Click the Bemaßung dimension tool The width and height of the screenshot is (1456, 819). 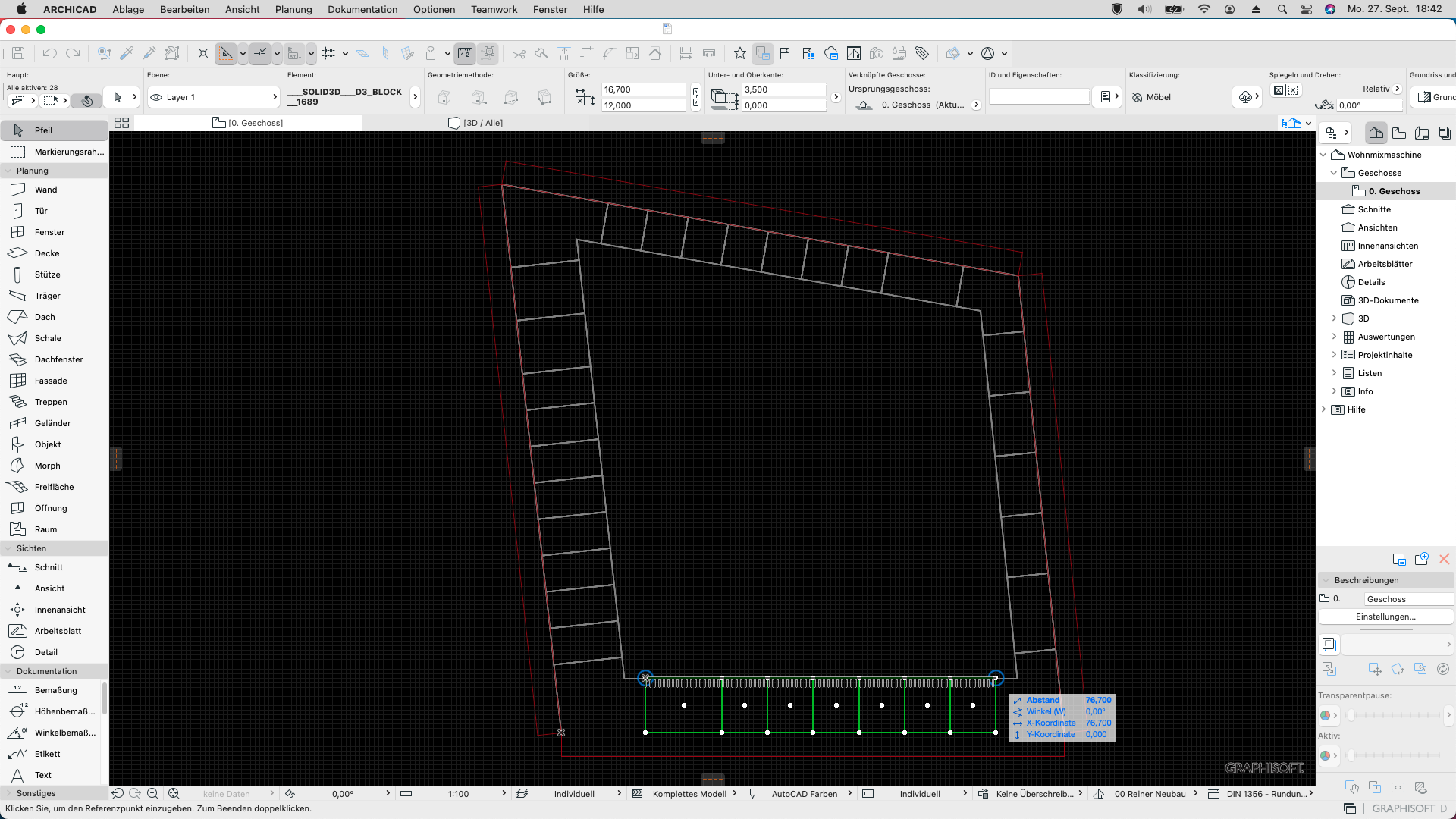(x=55, y=690)
